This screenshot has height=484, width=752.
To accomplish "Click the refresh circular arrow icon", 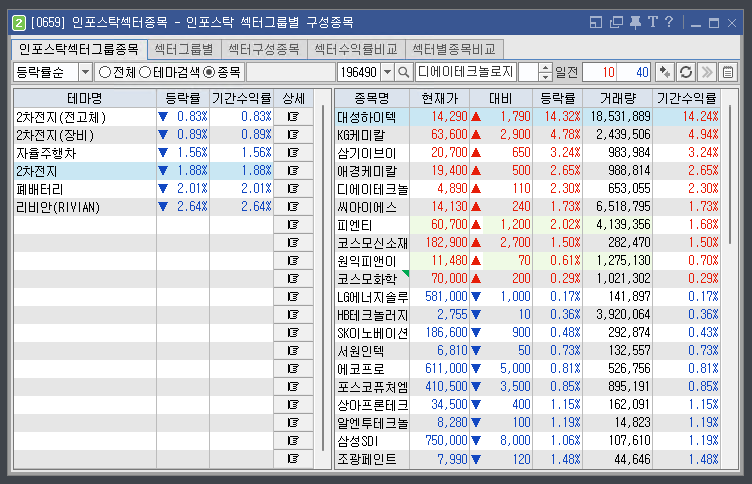I will (x=686, y=72).
